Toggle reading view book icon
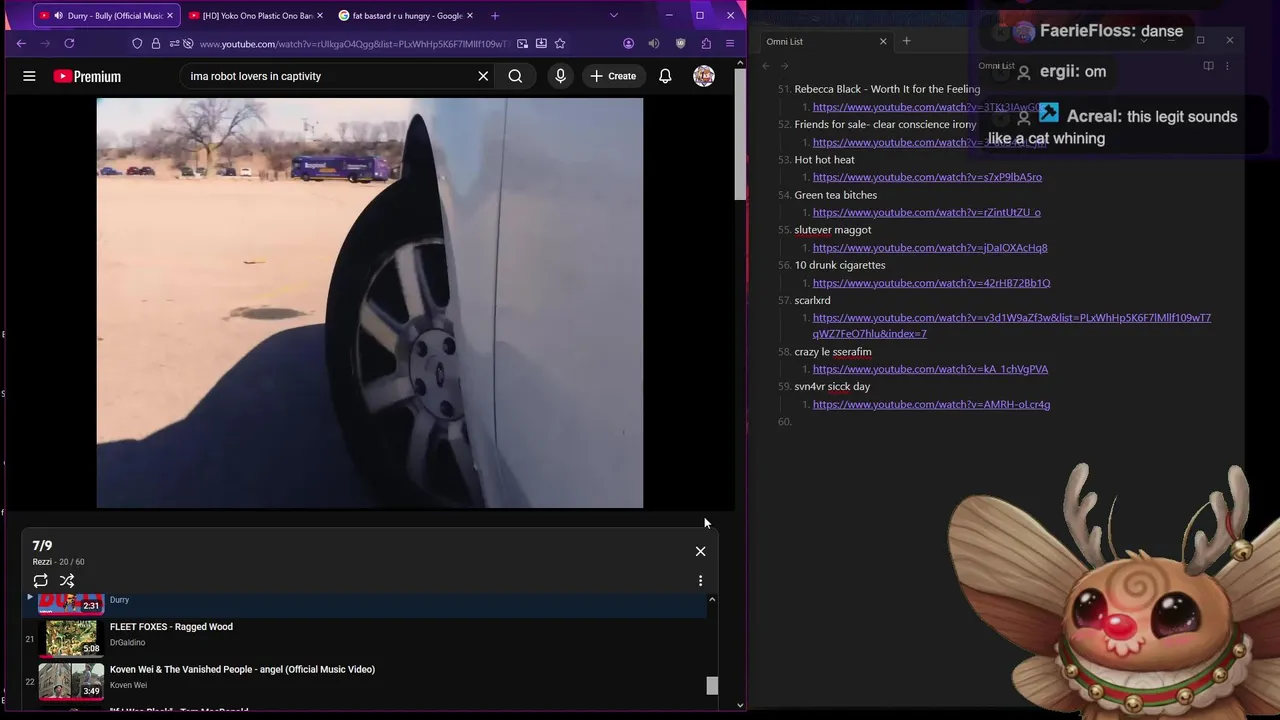 click(1208, 66)
